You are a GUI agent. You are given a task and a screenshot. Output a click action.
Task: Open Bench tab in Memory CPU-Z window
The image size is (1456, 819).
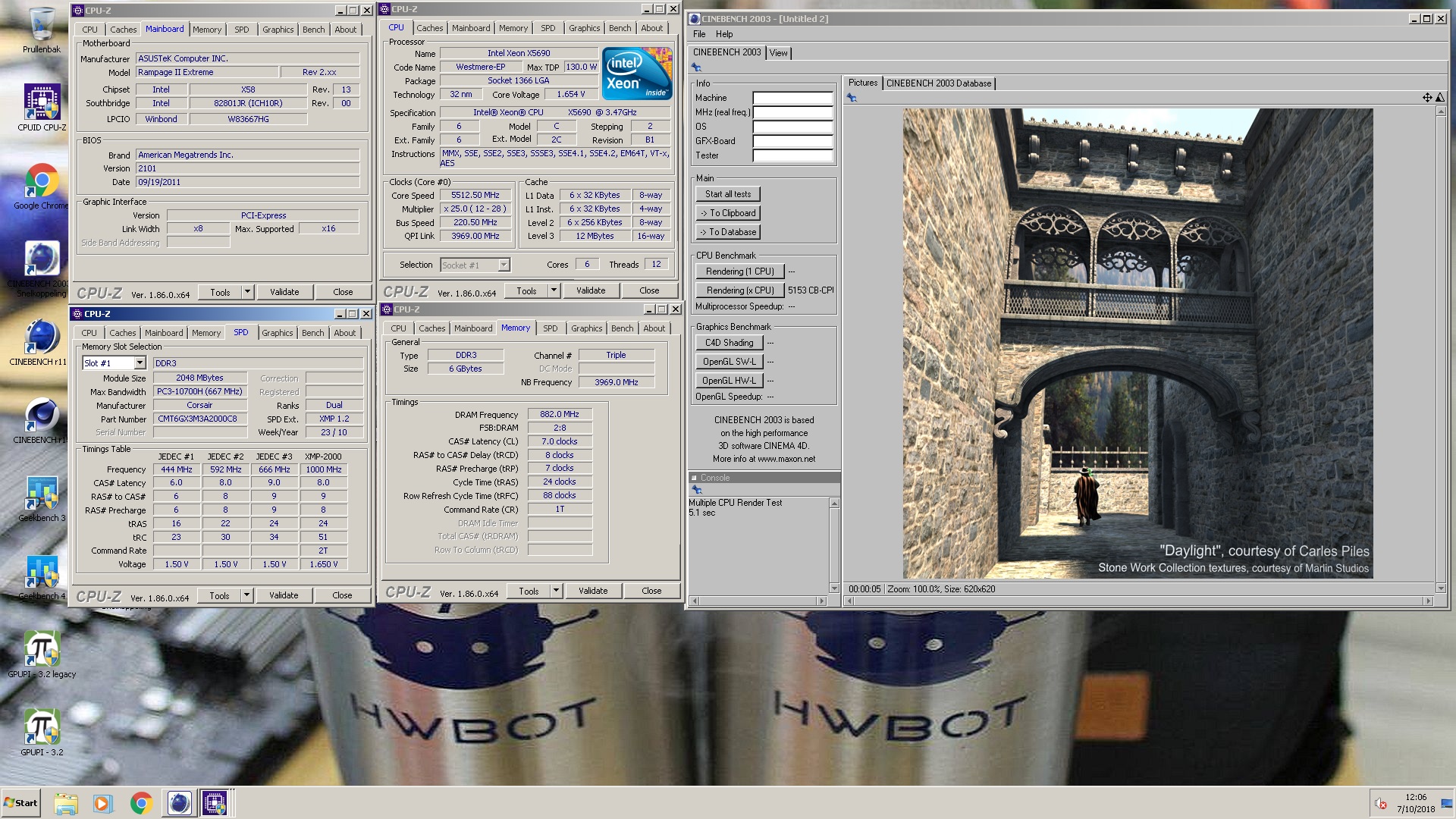click(623, 328)
